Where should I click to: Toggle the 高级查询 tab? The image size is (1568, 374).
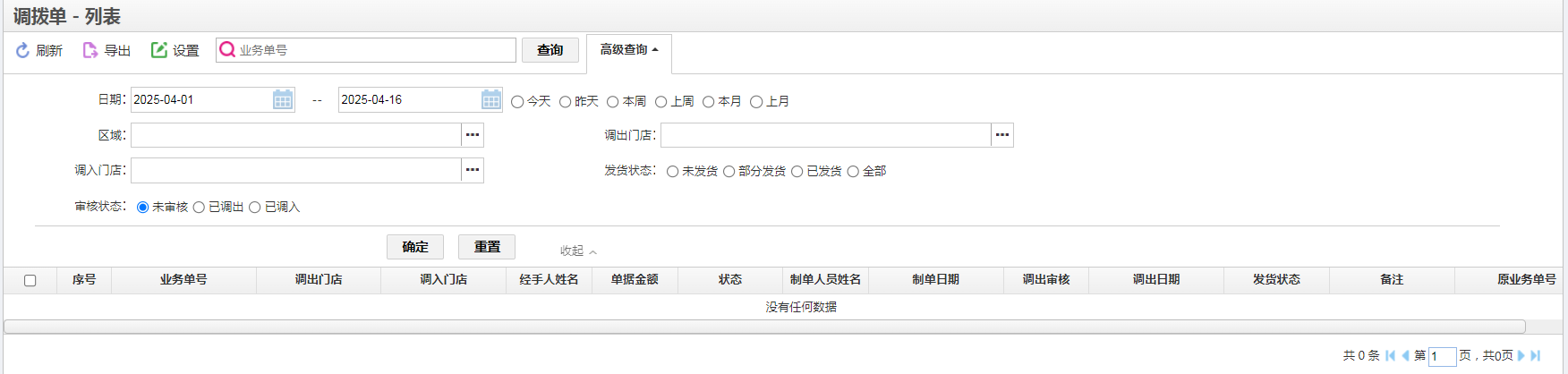tap(629, 50)
